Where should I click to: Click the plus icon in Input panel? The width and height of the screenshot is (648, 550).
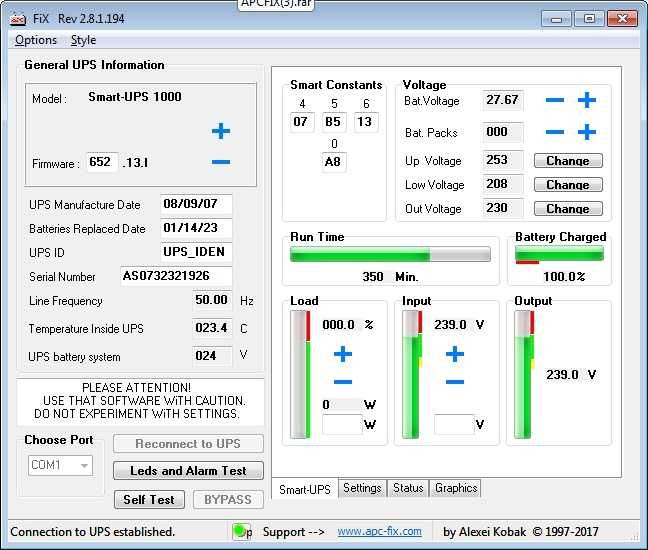point(455,354)
